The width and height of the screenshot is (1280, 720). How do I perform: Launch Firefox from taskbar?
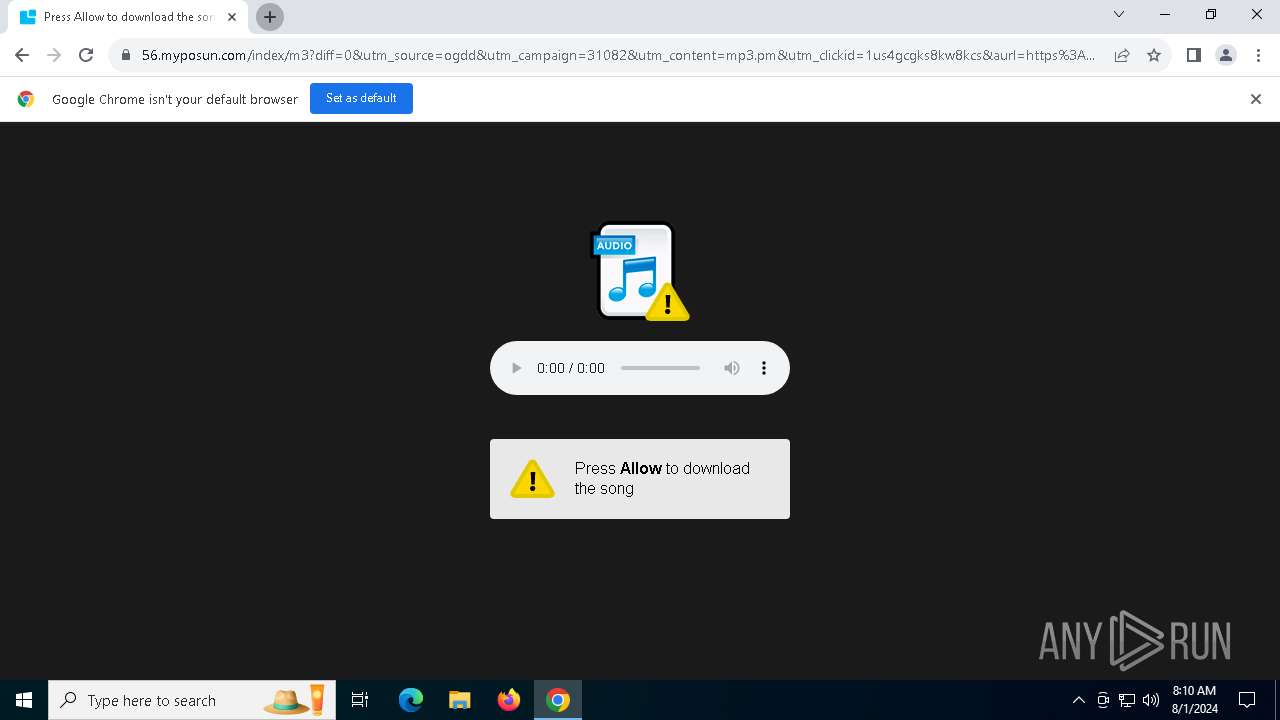[x=509, y=700]
